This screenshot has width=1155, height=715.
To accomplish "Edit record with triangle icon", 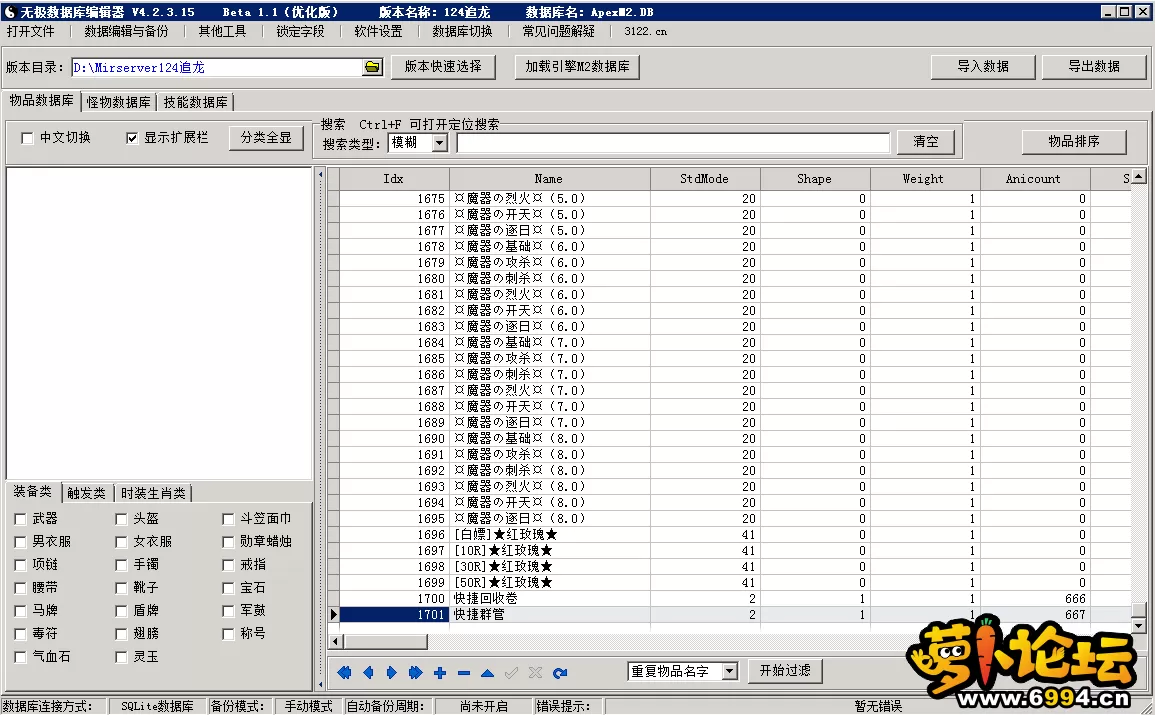I will (x=487, y=672).
